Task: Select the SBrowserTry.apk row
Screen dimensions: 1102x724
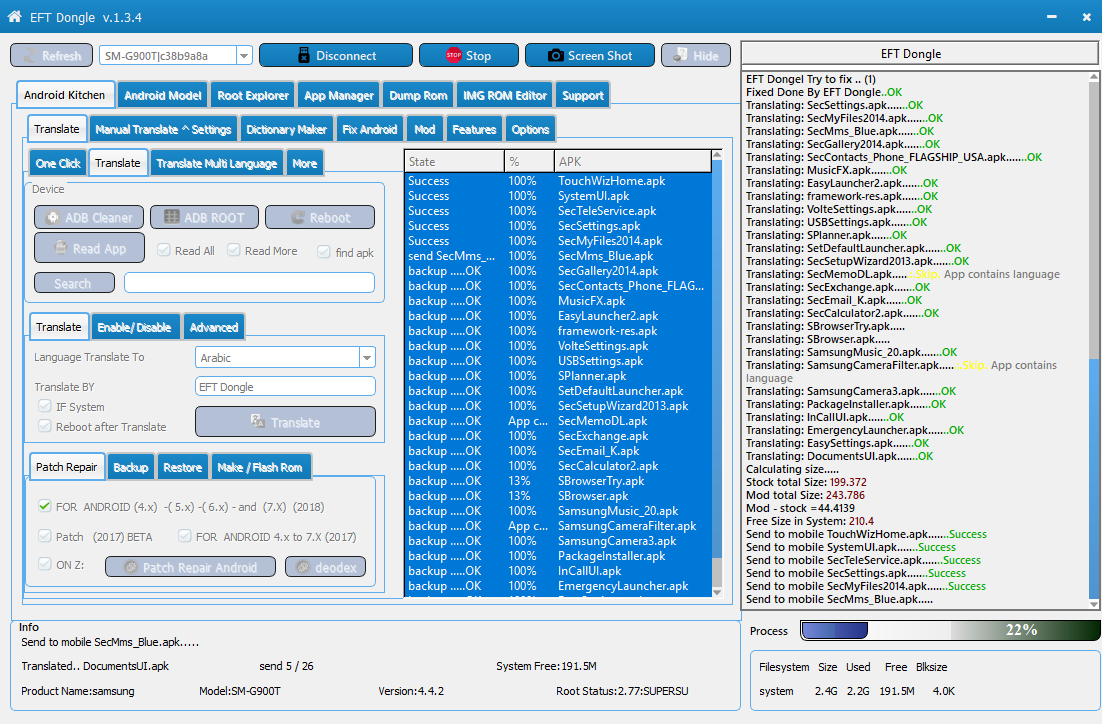Action: coord(559,481)
